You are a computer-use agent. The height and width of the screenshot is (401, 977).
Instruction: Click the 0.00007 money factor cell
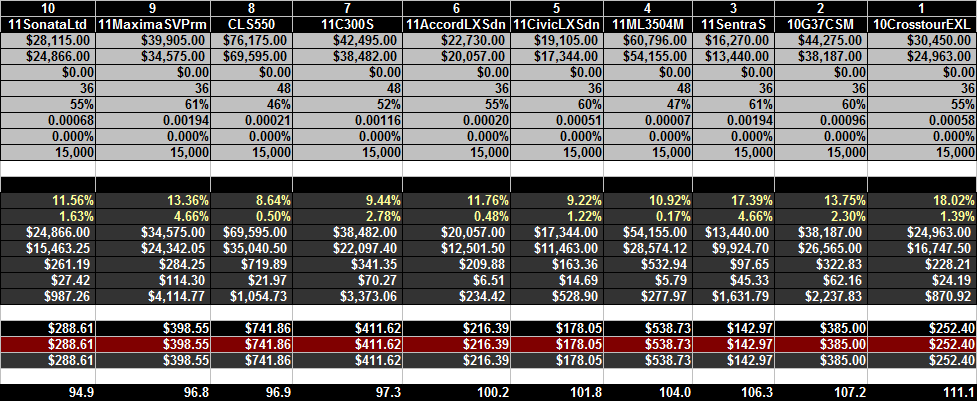648,120
